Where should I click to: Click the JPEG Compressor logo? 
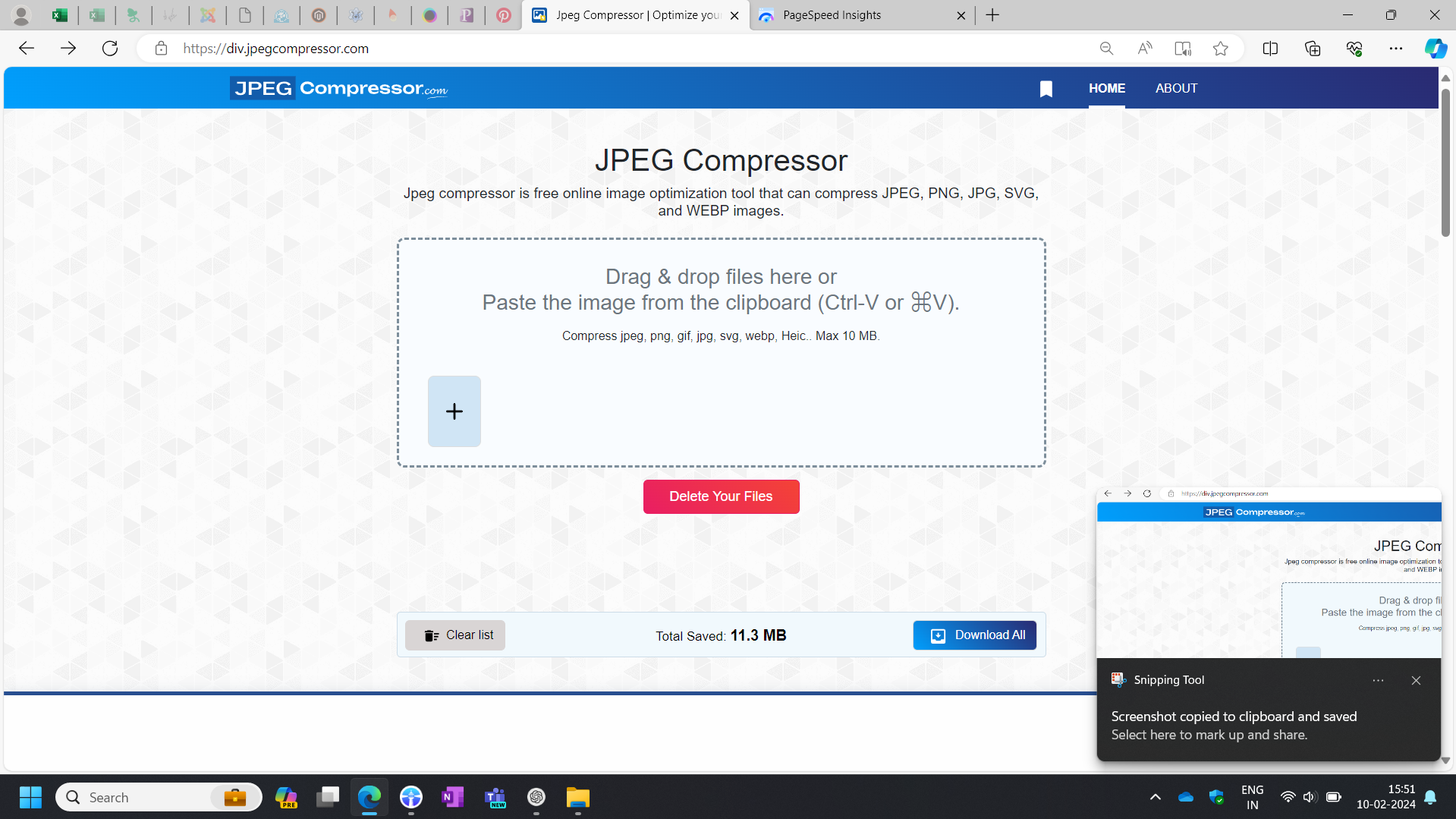click(339, 89)
